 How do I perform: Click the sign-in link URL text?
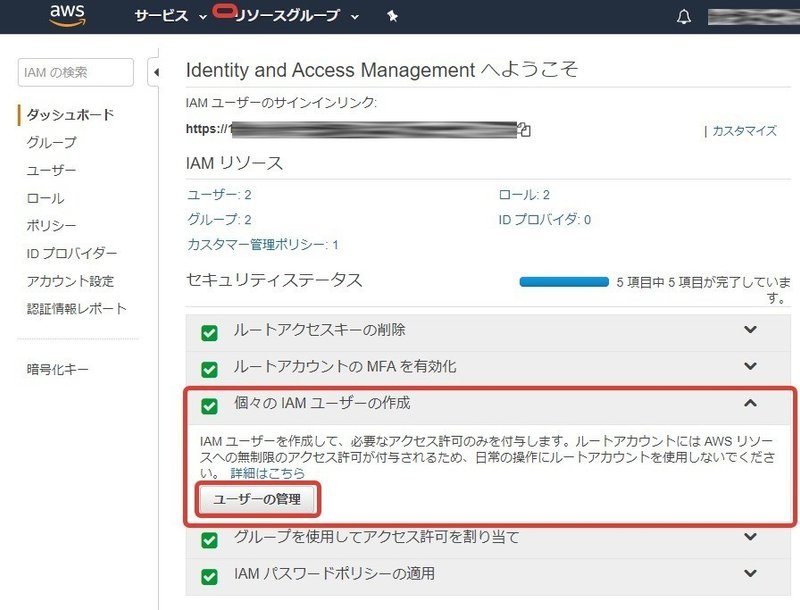(x=352, y=130)
